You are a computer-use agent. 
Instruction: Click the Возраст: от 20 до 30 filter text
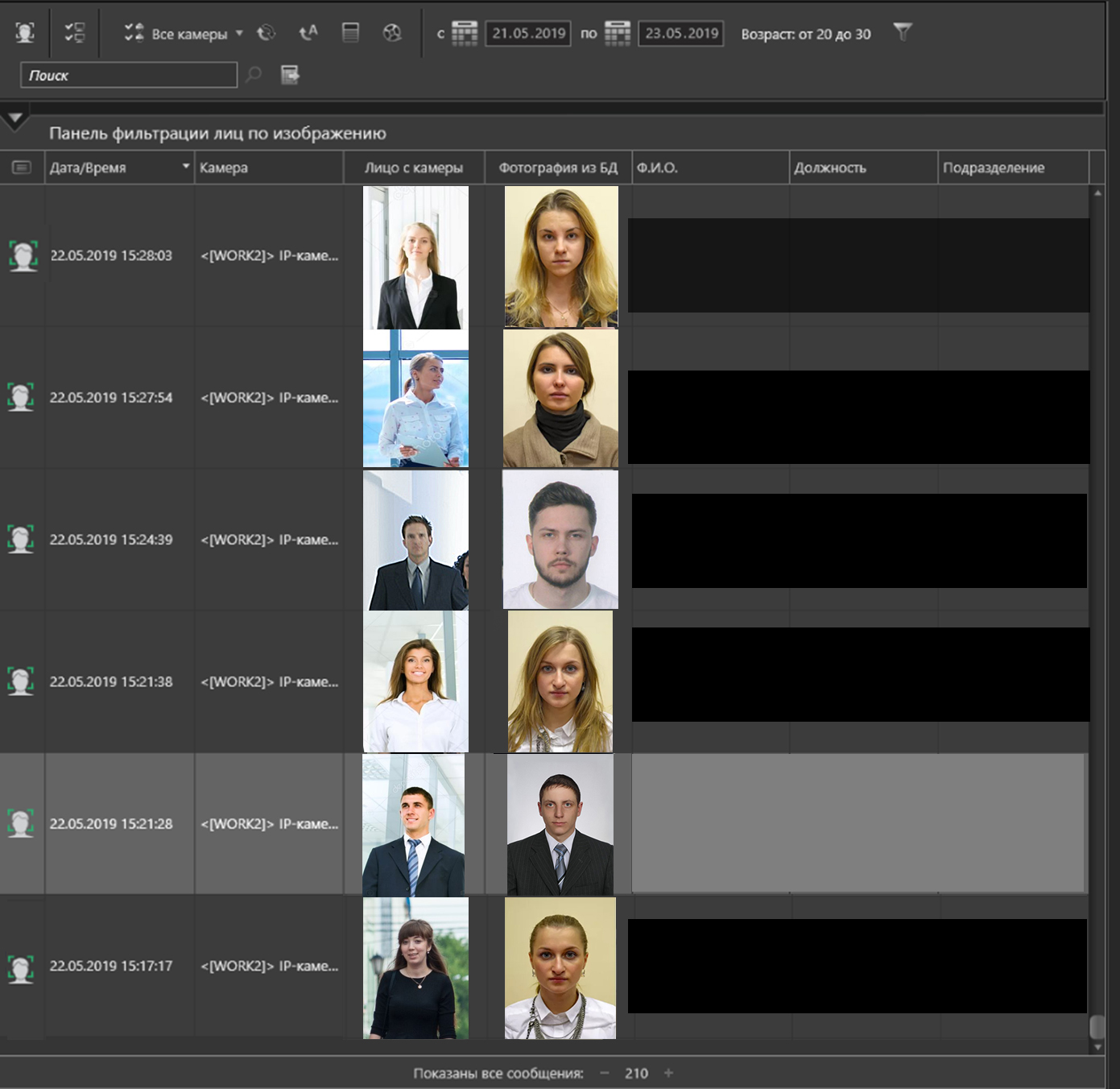[806, 34]
